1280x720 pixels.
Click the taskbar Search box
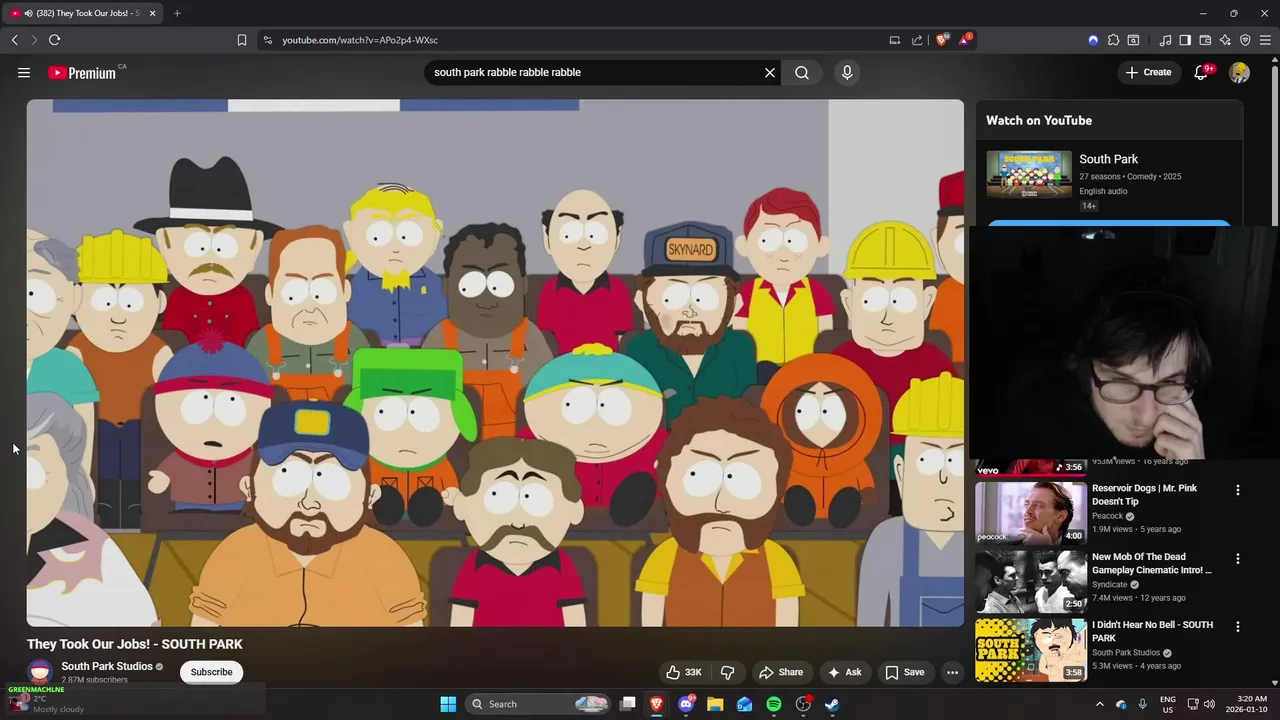[x=538, y=704]
